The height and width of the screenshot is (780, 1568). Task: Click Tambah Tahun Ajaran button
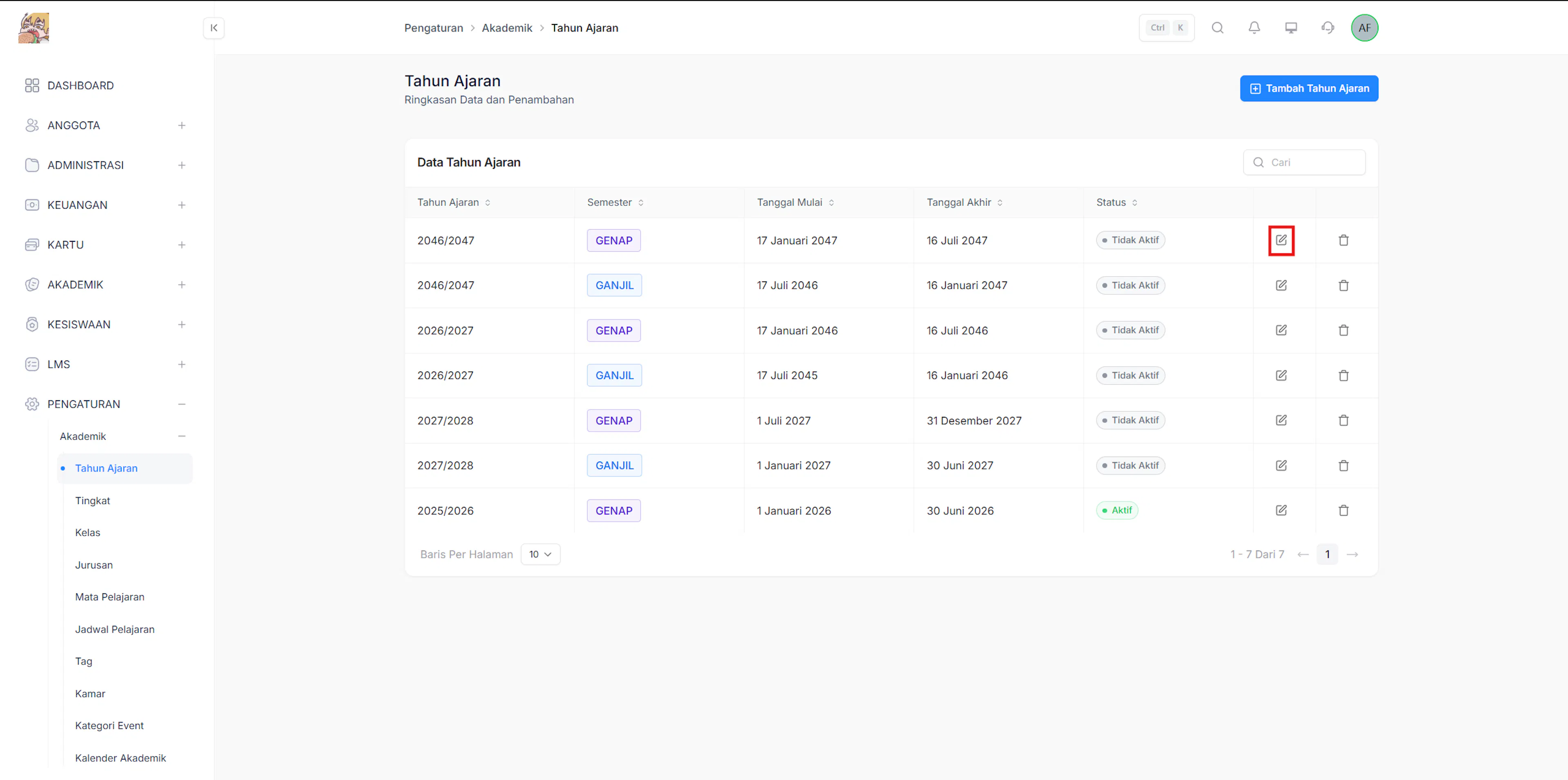1309,89
